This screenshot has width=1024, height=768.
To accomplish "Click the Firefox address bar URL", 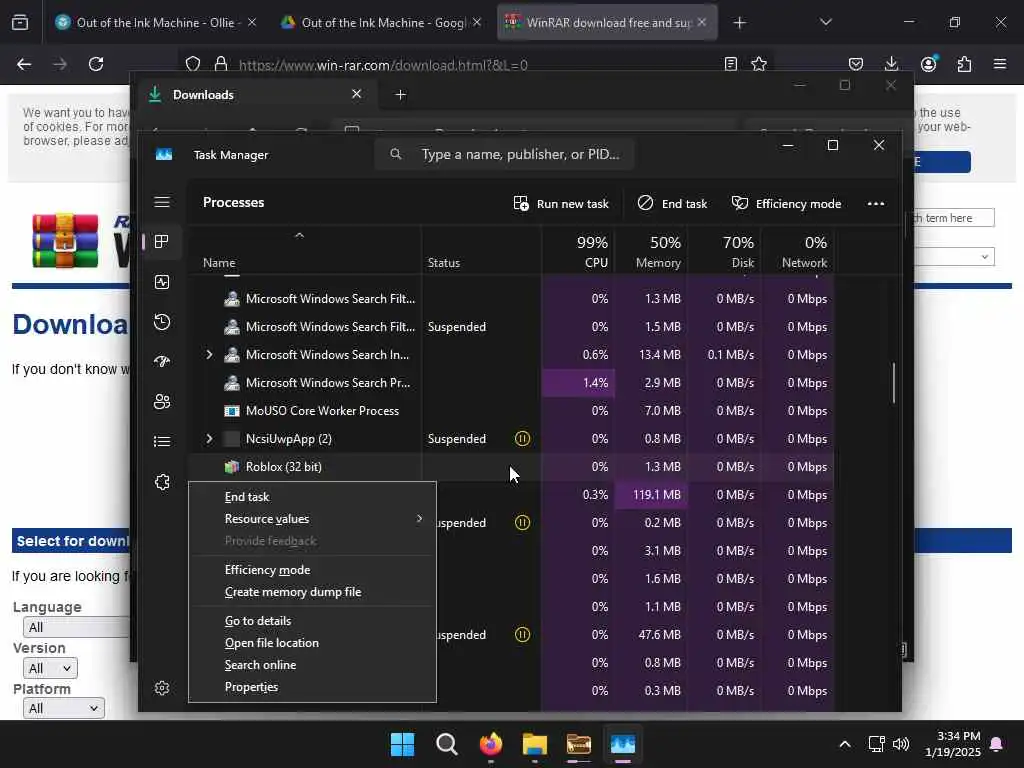I will pyautogui.click(x=383, y=65).
